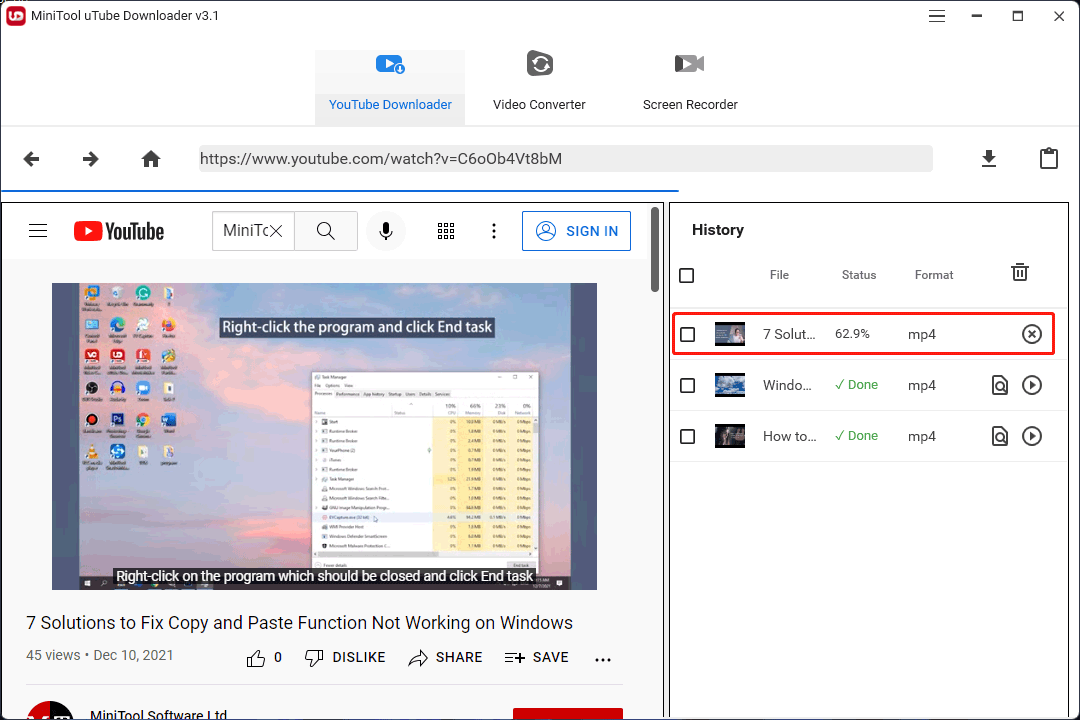Click the trash delete icon in History

(x=1019, y=272)
